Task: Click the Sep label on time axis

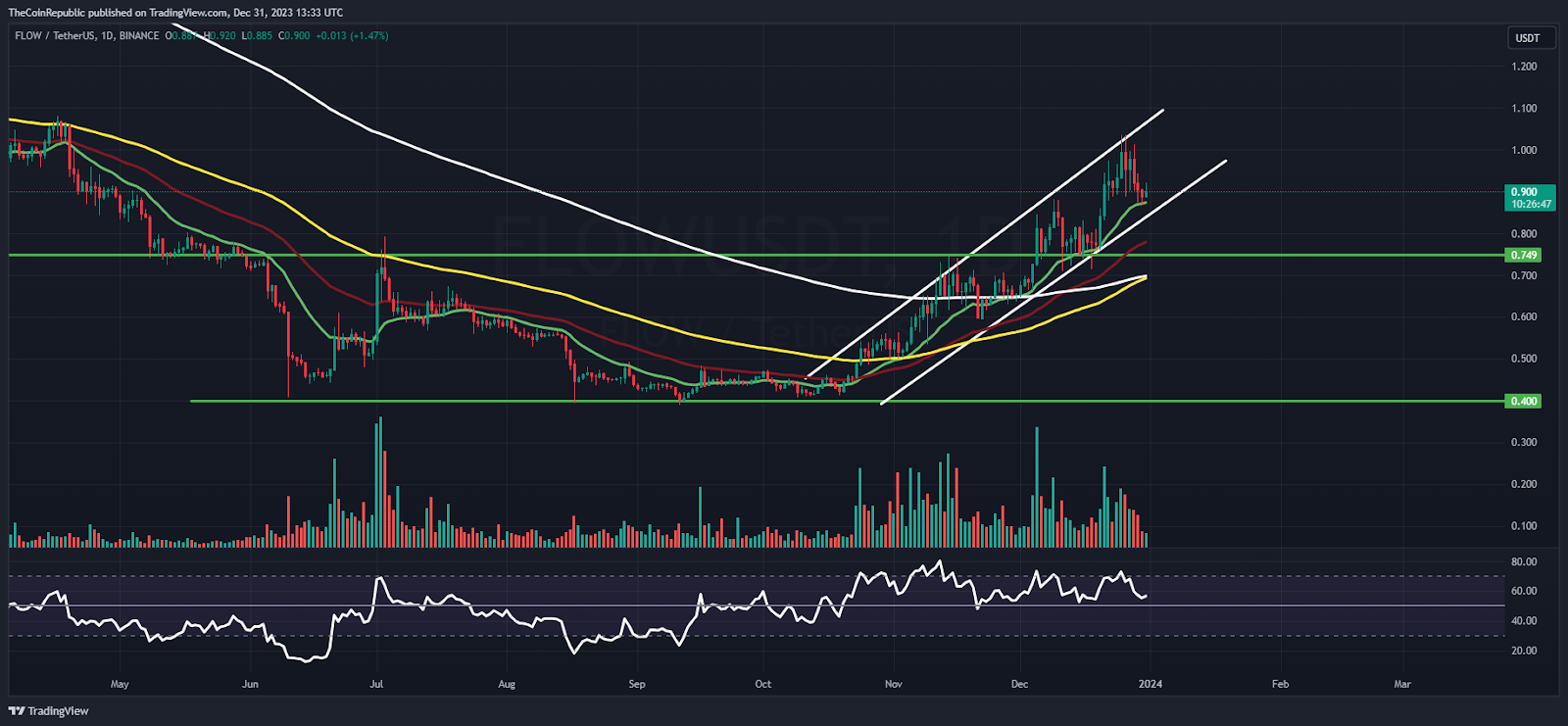Action: [x=637, y=684]
